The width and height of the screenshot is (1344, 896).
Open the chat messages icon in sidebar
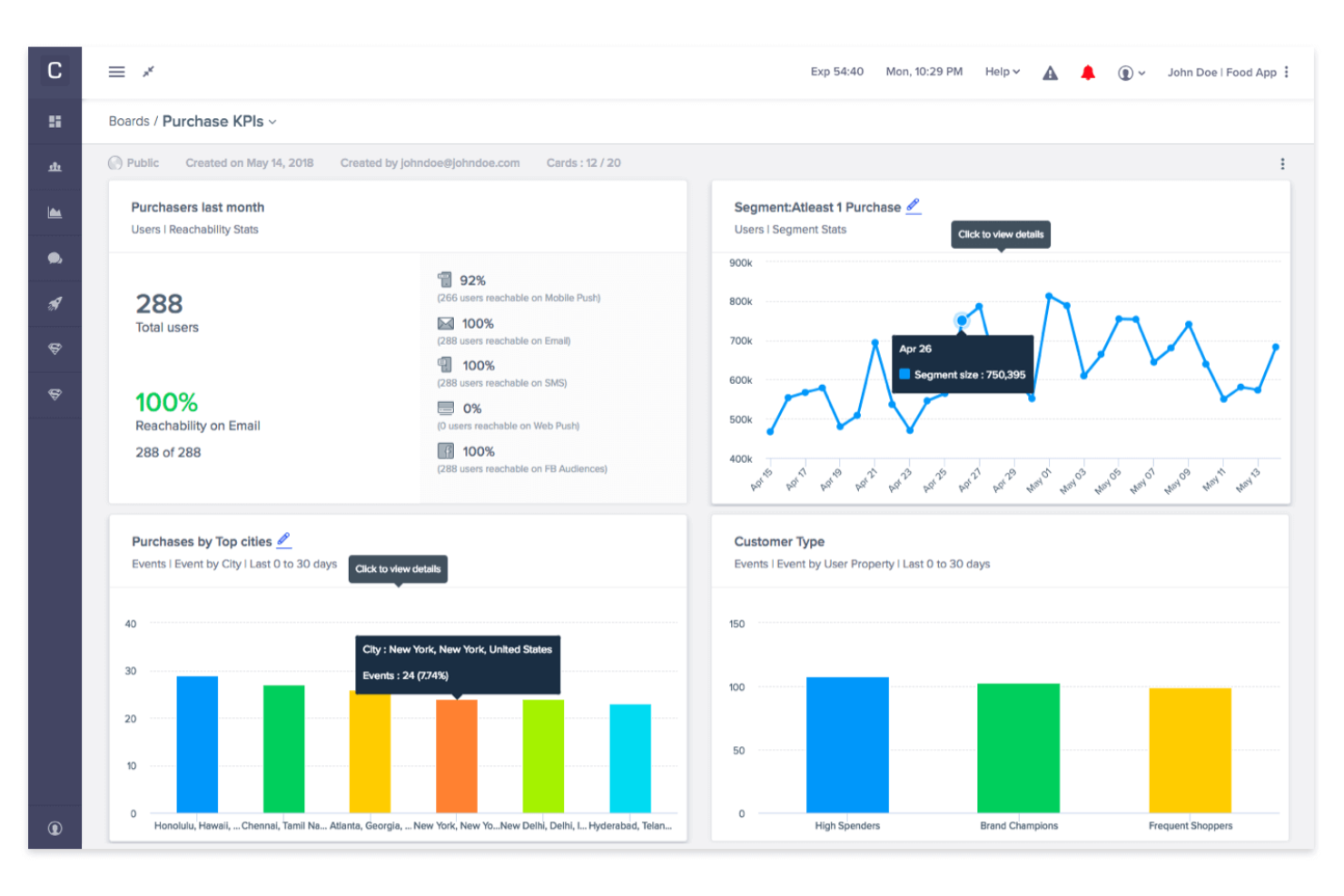[55, 258]
